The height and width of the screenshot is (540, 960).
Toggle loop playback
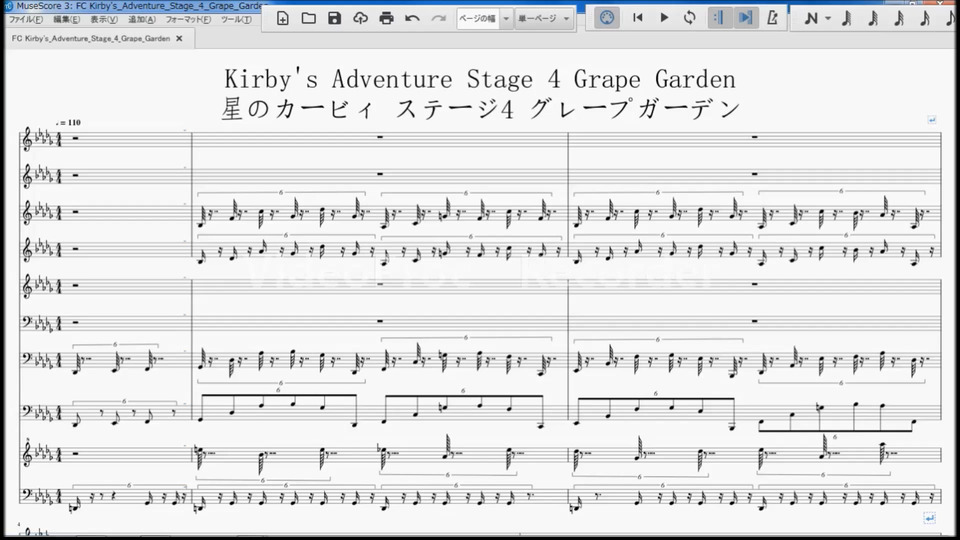690,18
